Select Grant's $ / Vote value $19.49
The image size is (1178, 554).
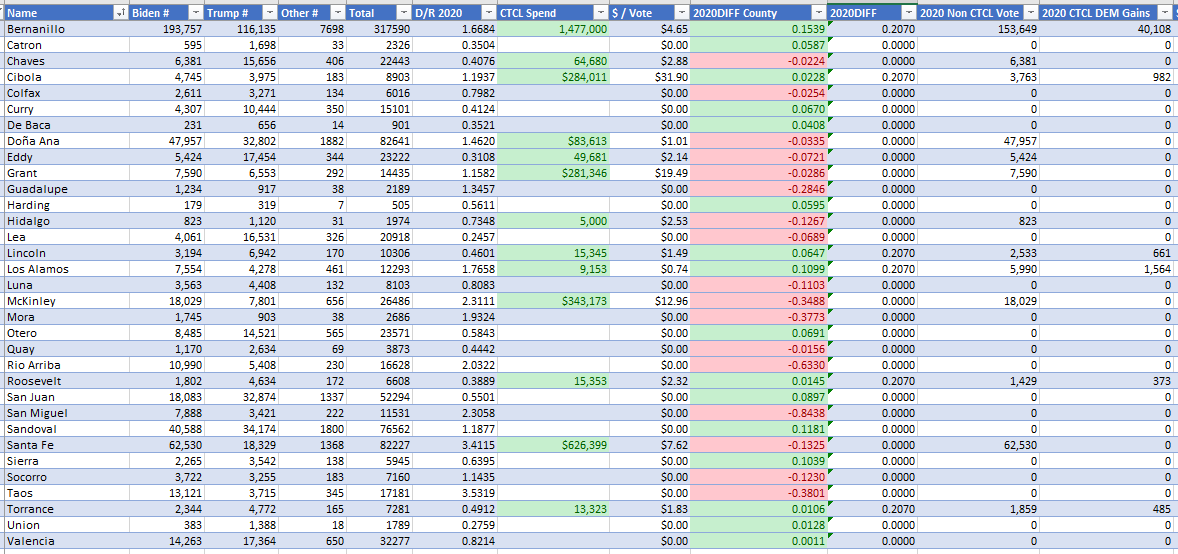(x=650, y=173)
